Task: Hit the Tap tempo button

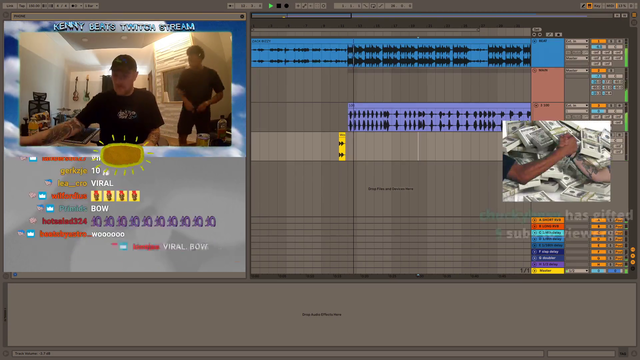Action: (x=22, y=6)
